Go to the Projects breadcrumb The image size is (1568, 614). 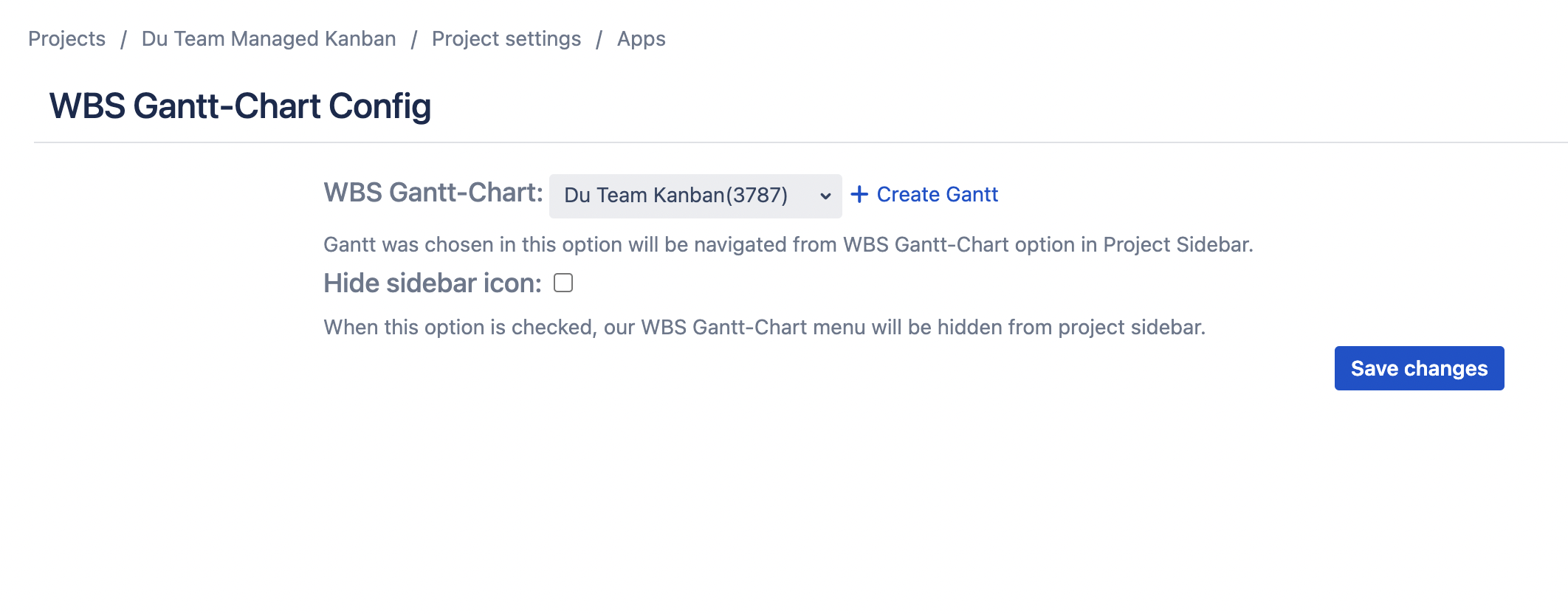point(67,39)
